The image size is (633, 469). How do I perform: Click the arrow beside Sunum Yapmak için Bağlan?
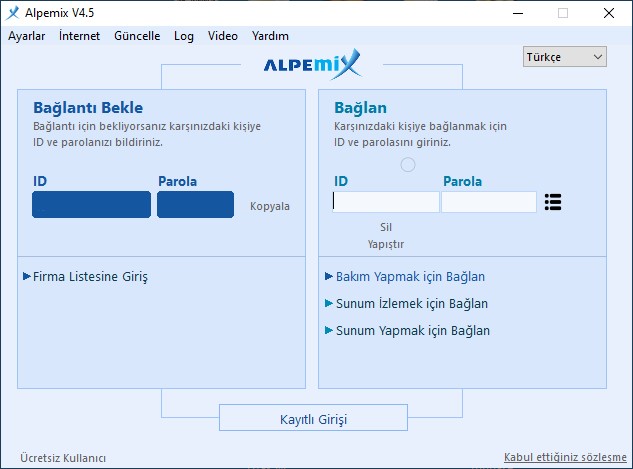click(x=329, y=331)
